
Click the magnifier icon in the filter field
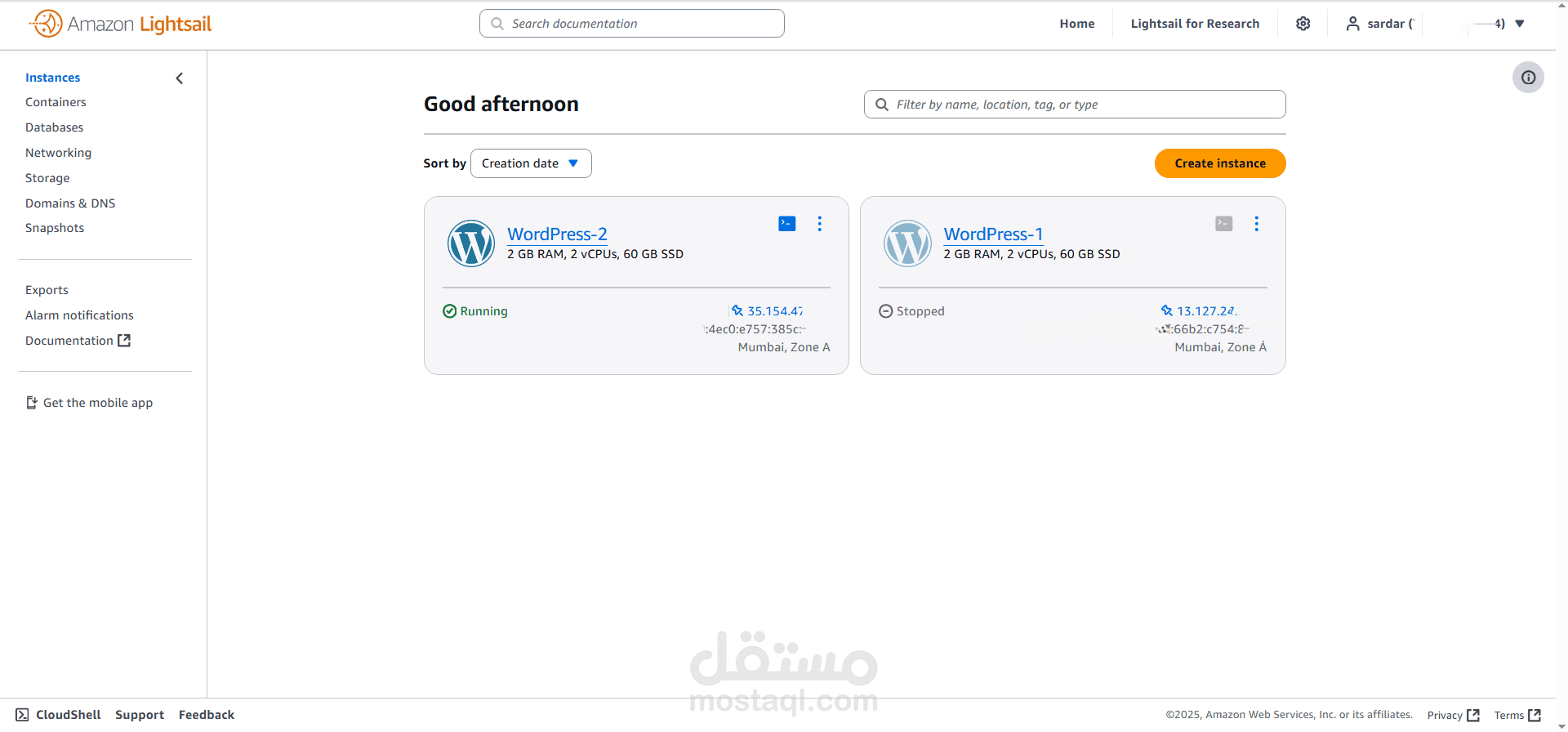click(x=882, y=105)
